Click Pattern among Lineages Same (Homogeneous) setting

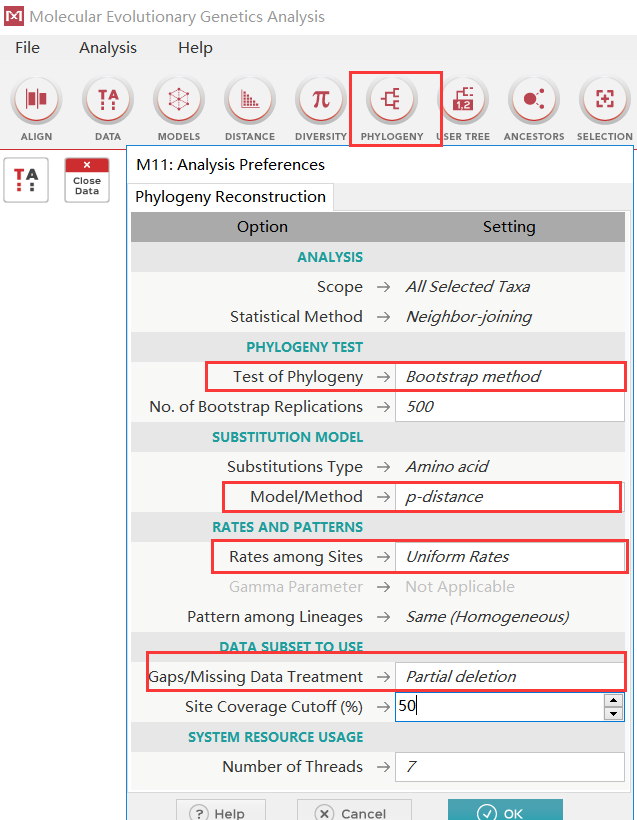click(x=487, y=617)
